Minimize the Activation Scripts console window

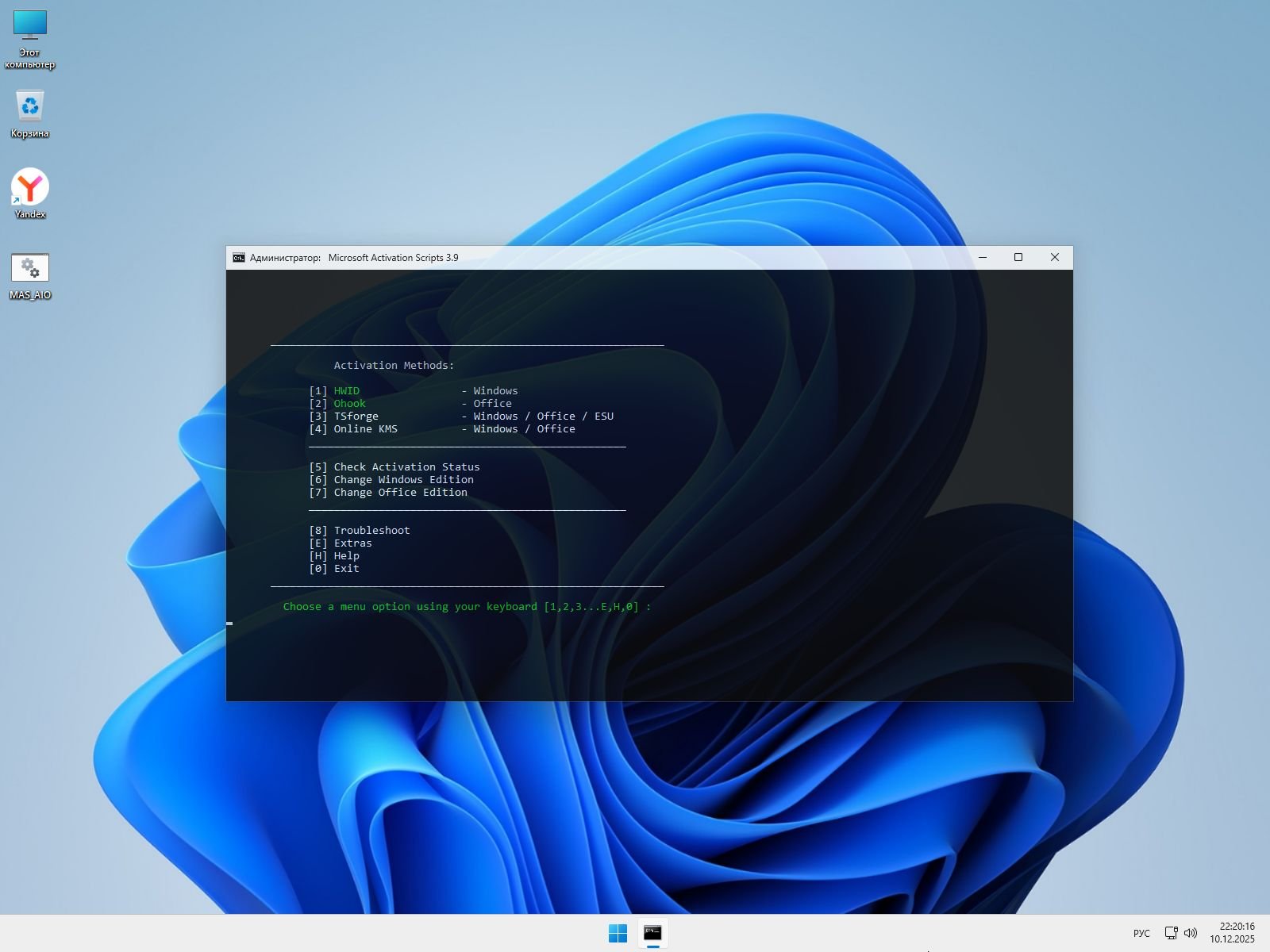[983, 257]
